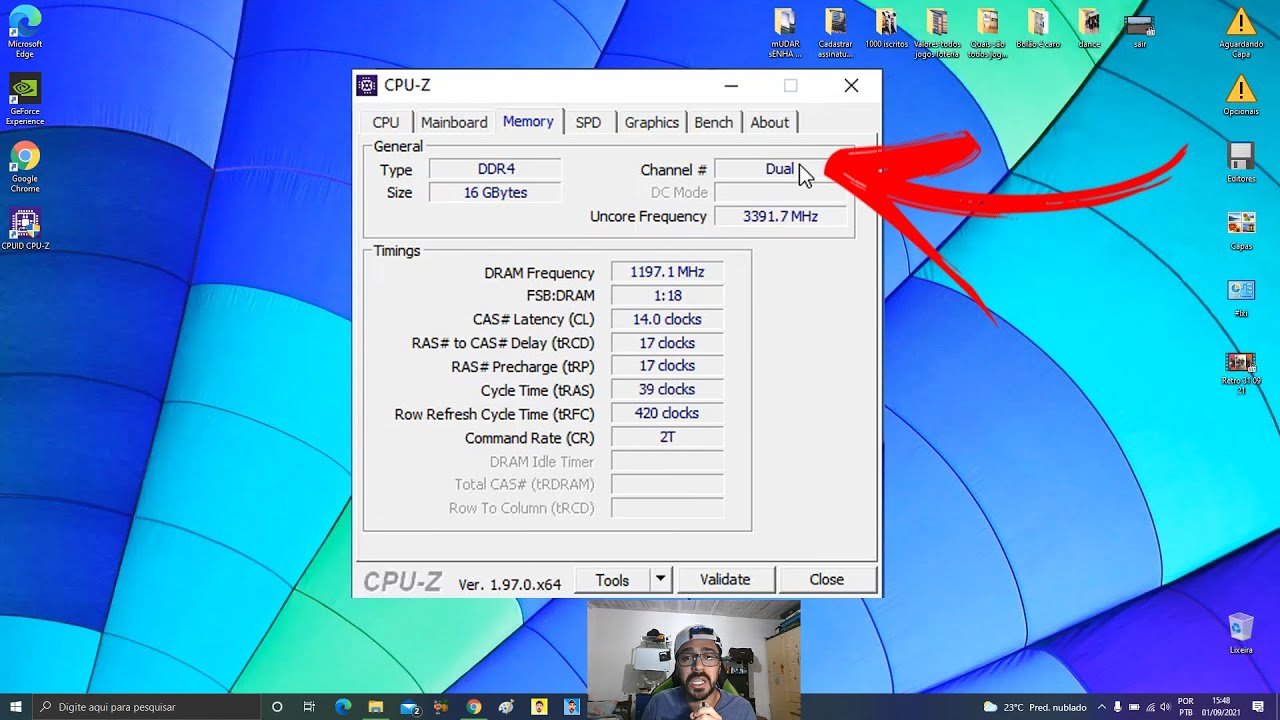Show hidden system tray icons
The width and height of the screenshot is (1280, 720).
click(1102, 707)
